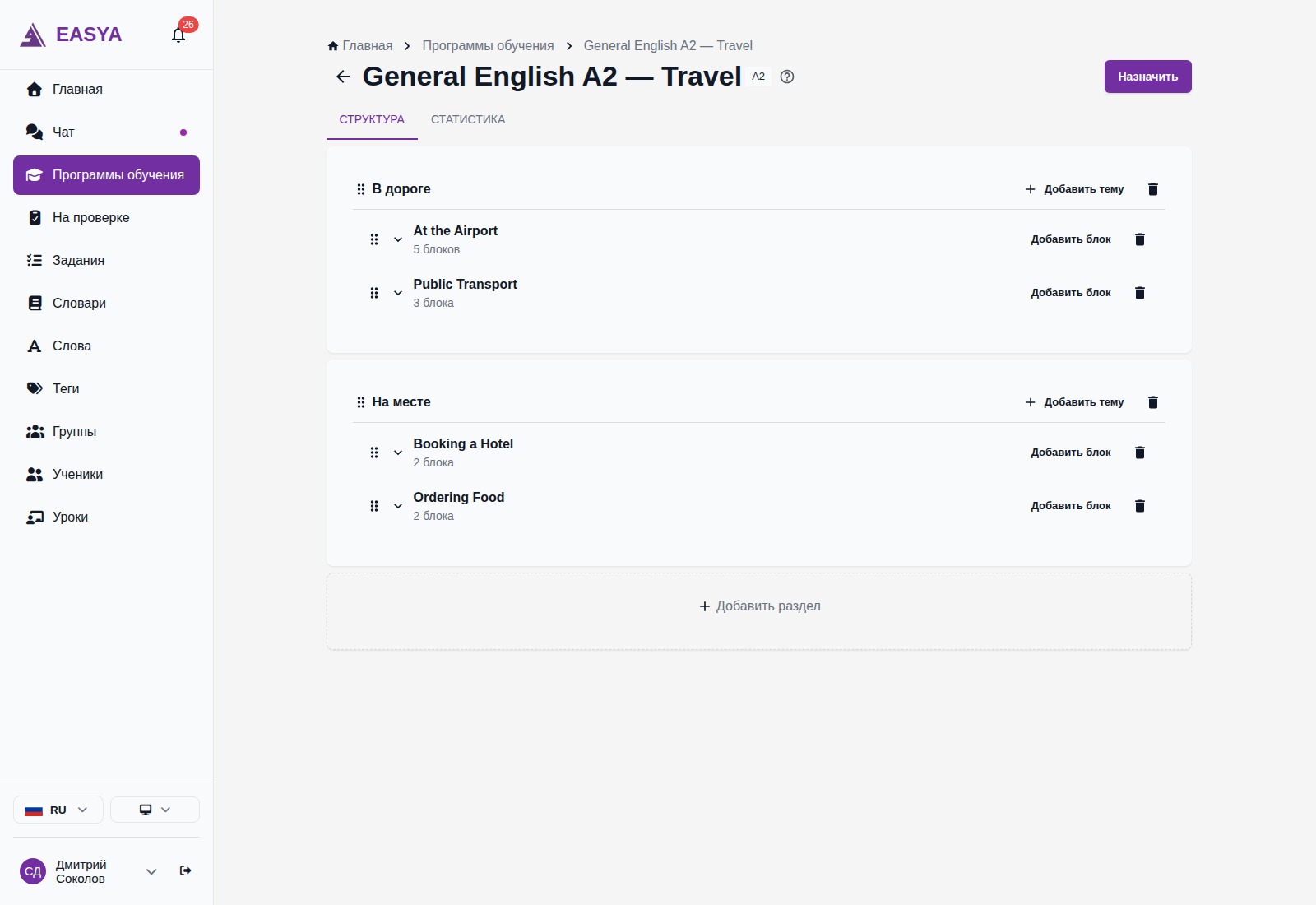Delete the «В дороге» section
The image size is (1316, 905).
pyautogui.click(x=1153, y=189)
